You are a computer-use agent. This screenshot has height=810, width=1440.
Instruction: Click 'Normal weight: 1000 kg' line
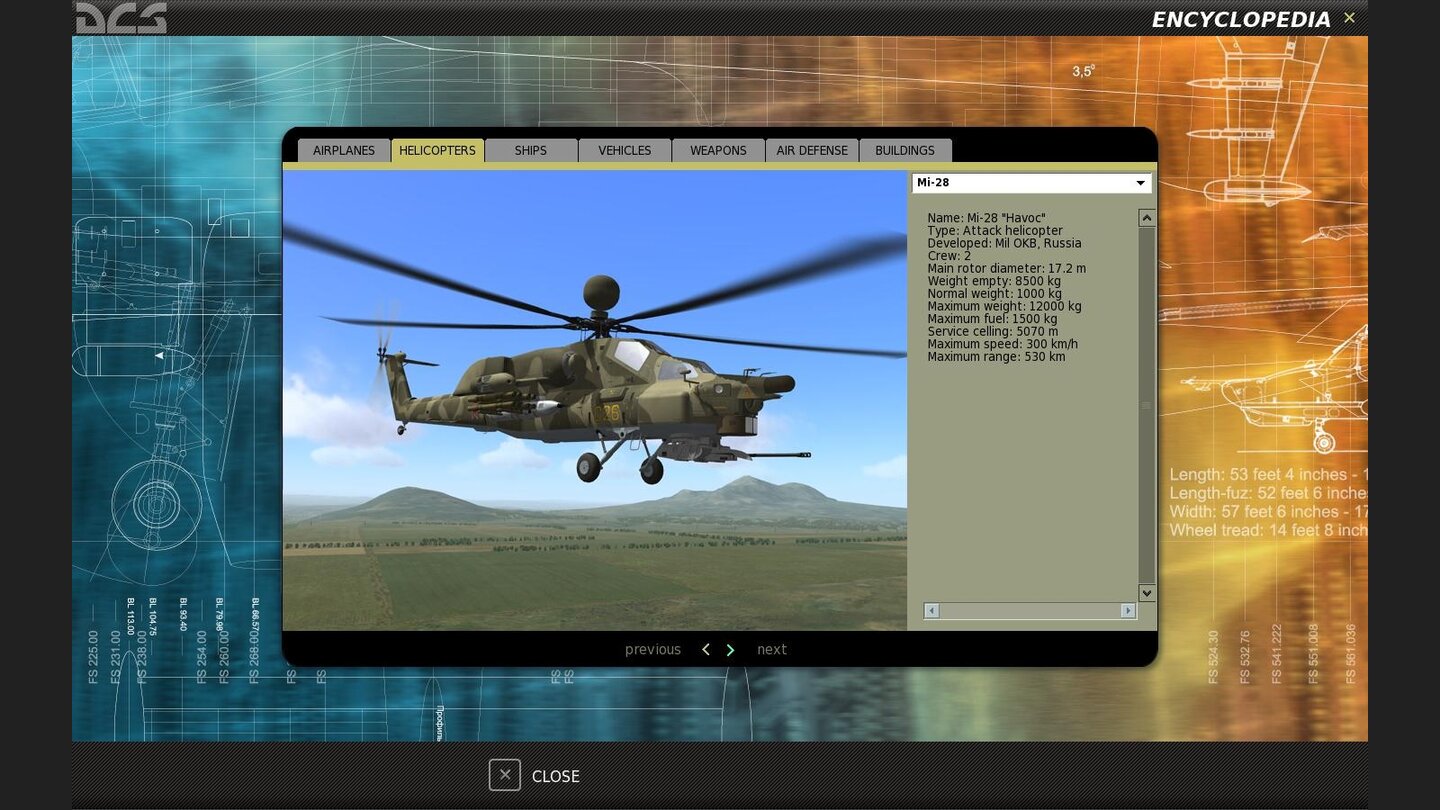tap(994, 294)
